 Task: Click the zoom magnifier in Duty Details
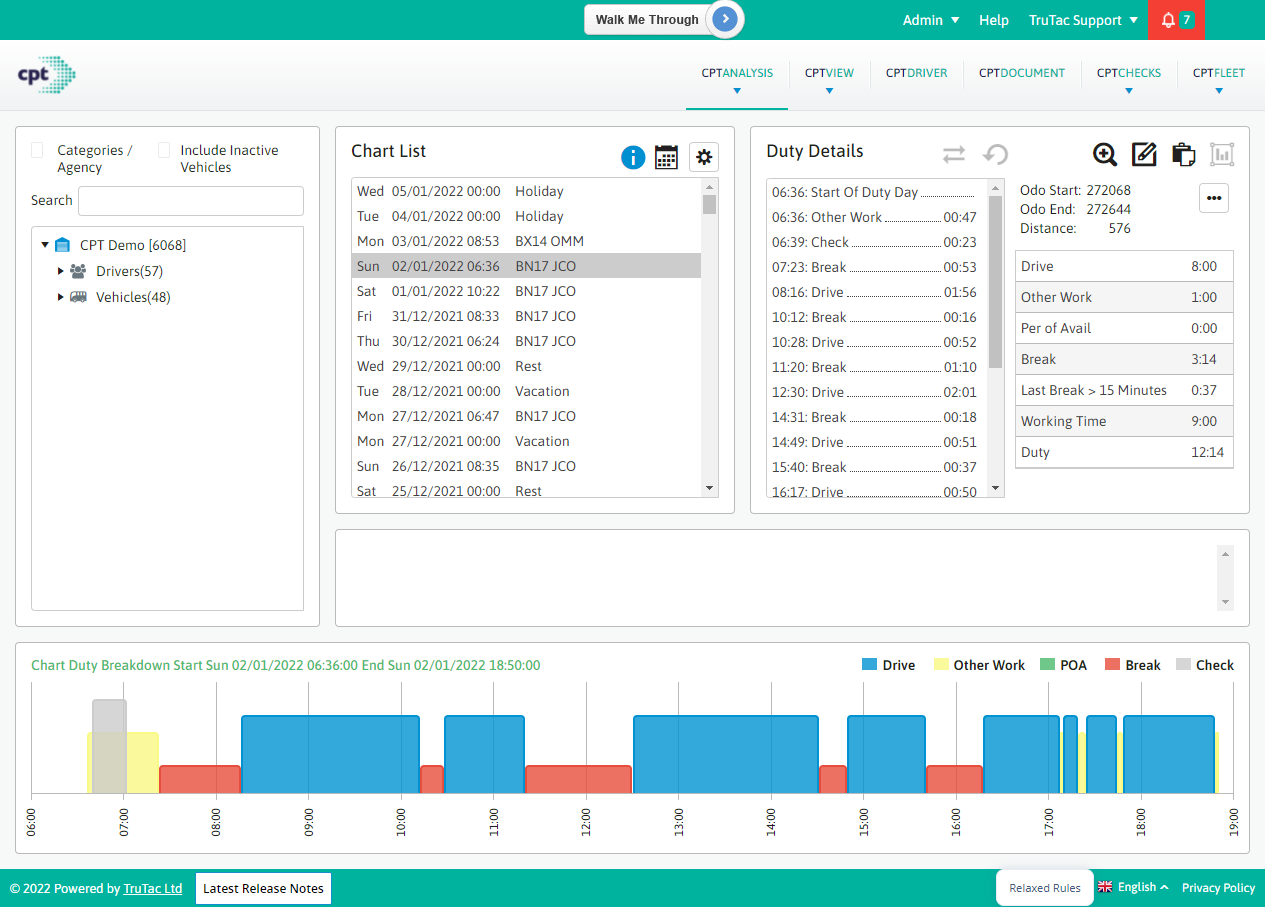pyautogui.click(x=1104, y=154)
